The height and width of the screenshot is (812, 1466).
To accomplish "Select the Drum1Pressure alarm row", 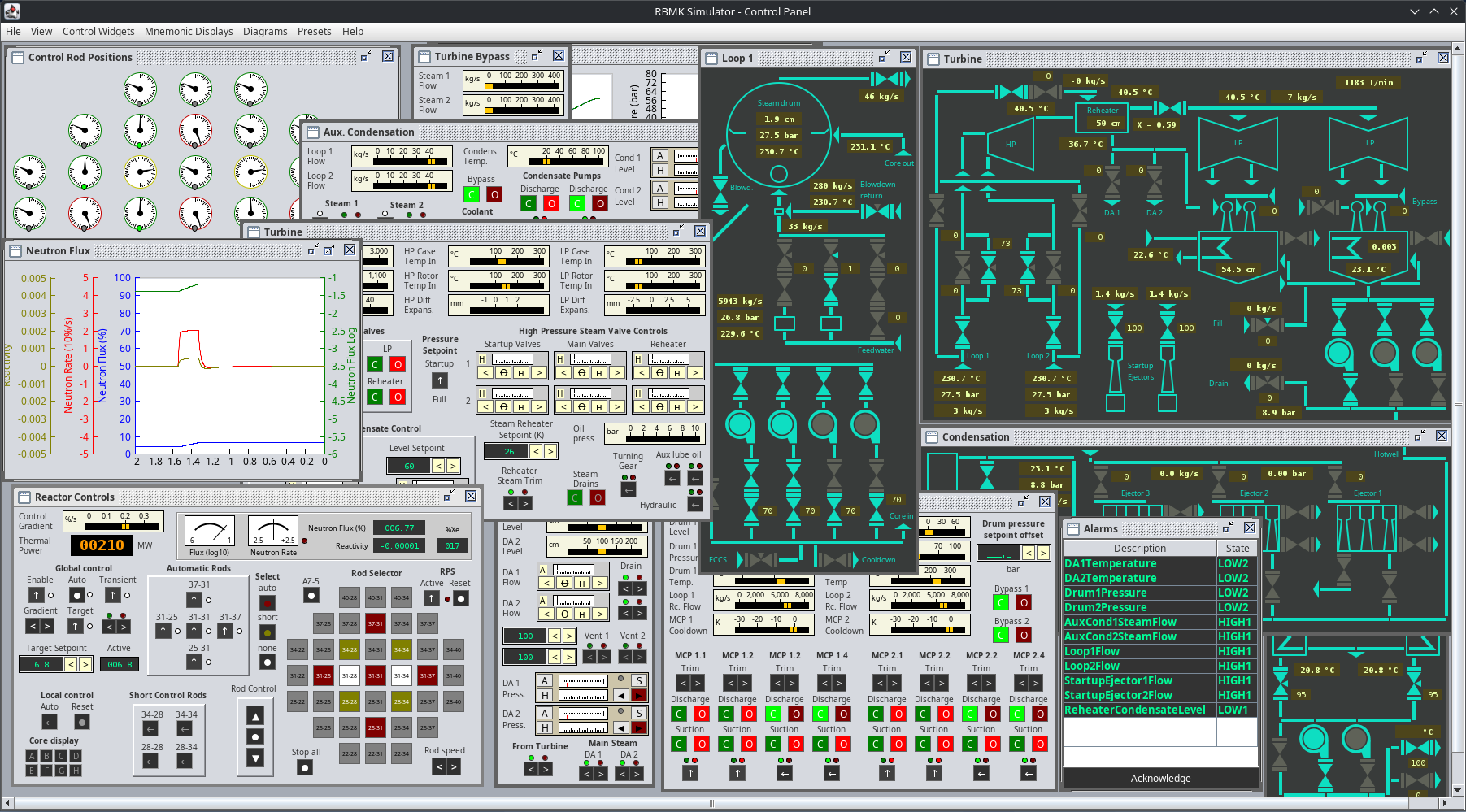I will pyautogui.click(x=1139, y=593).
